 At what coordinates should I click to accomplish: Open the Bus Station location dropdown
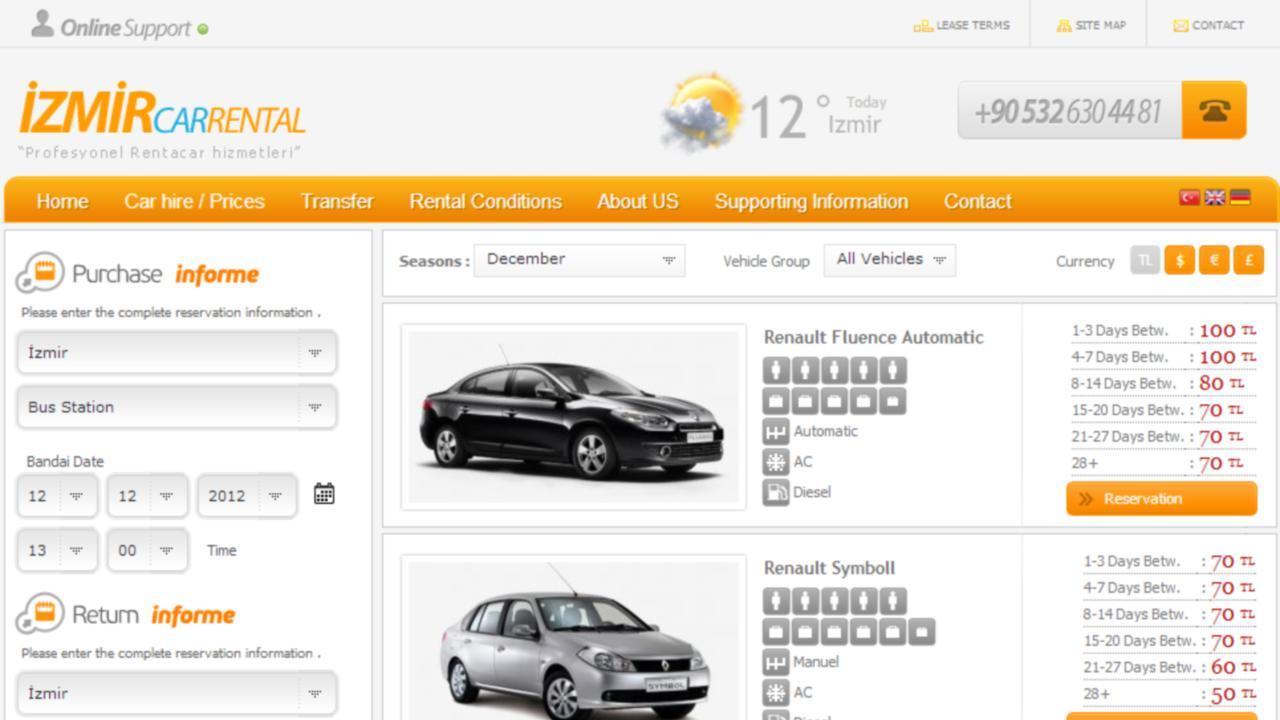[177, 407]
